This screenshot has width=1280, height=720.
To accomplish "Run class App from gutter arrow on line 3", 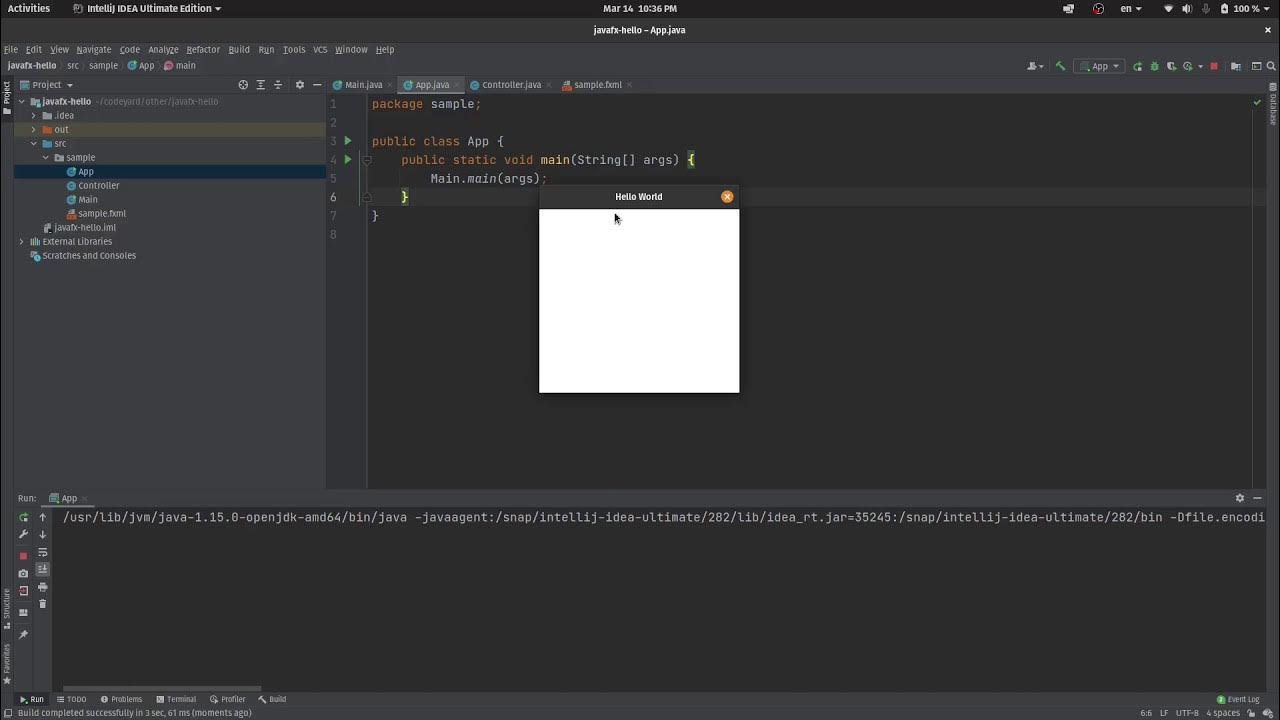I will (348, 141).
